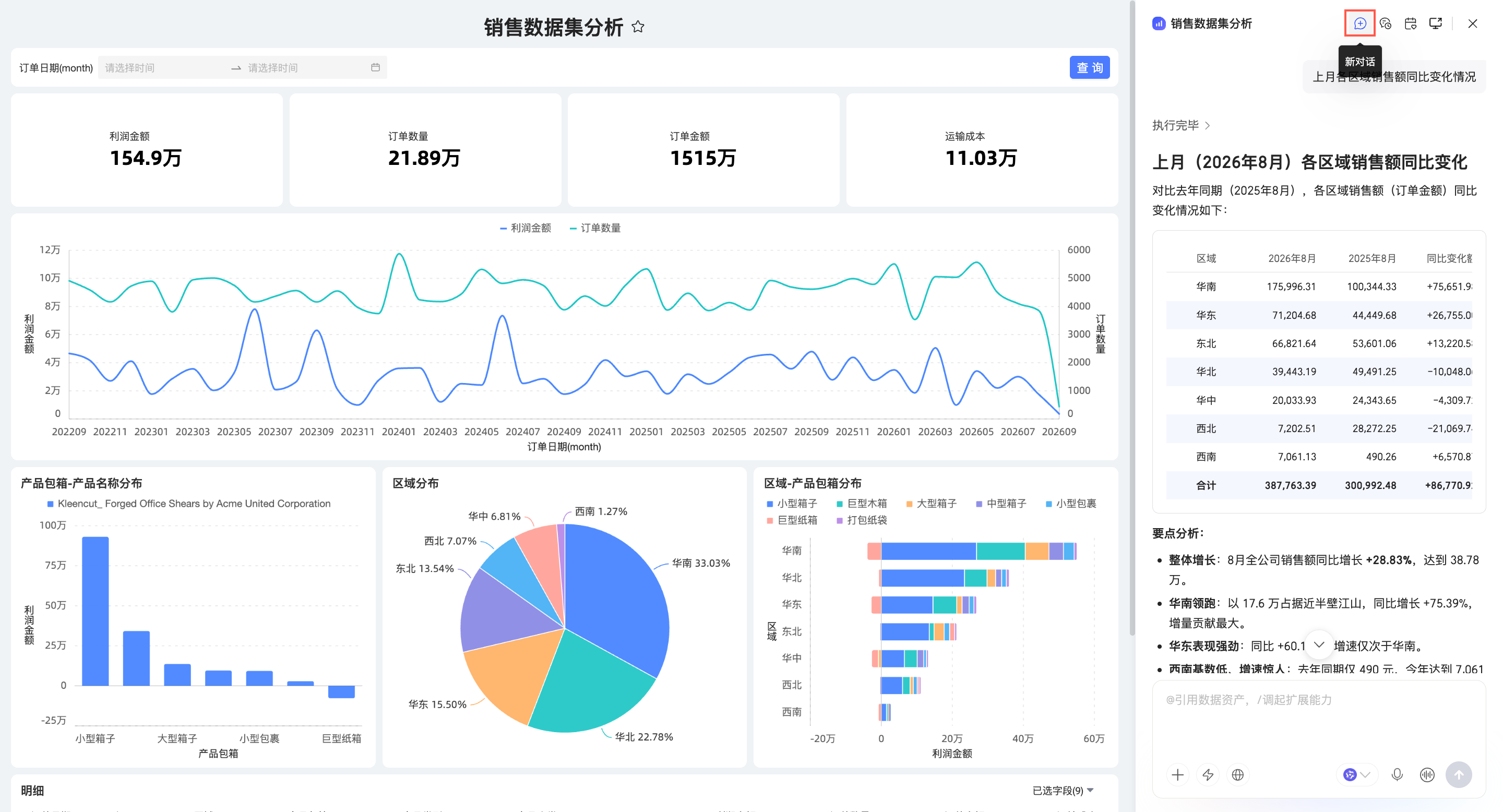Viewport: 1503px width, 812px height.
Task: Click the plus attachment icon in chat input
Action: (1177, 774)
